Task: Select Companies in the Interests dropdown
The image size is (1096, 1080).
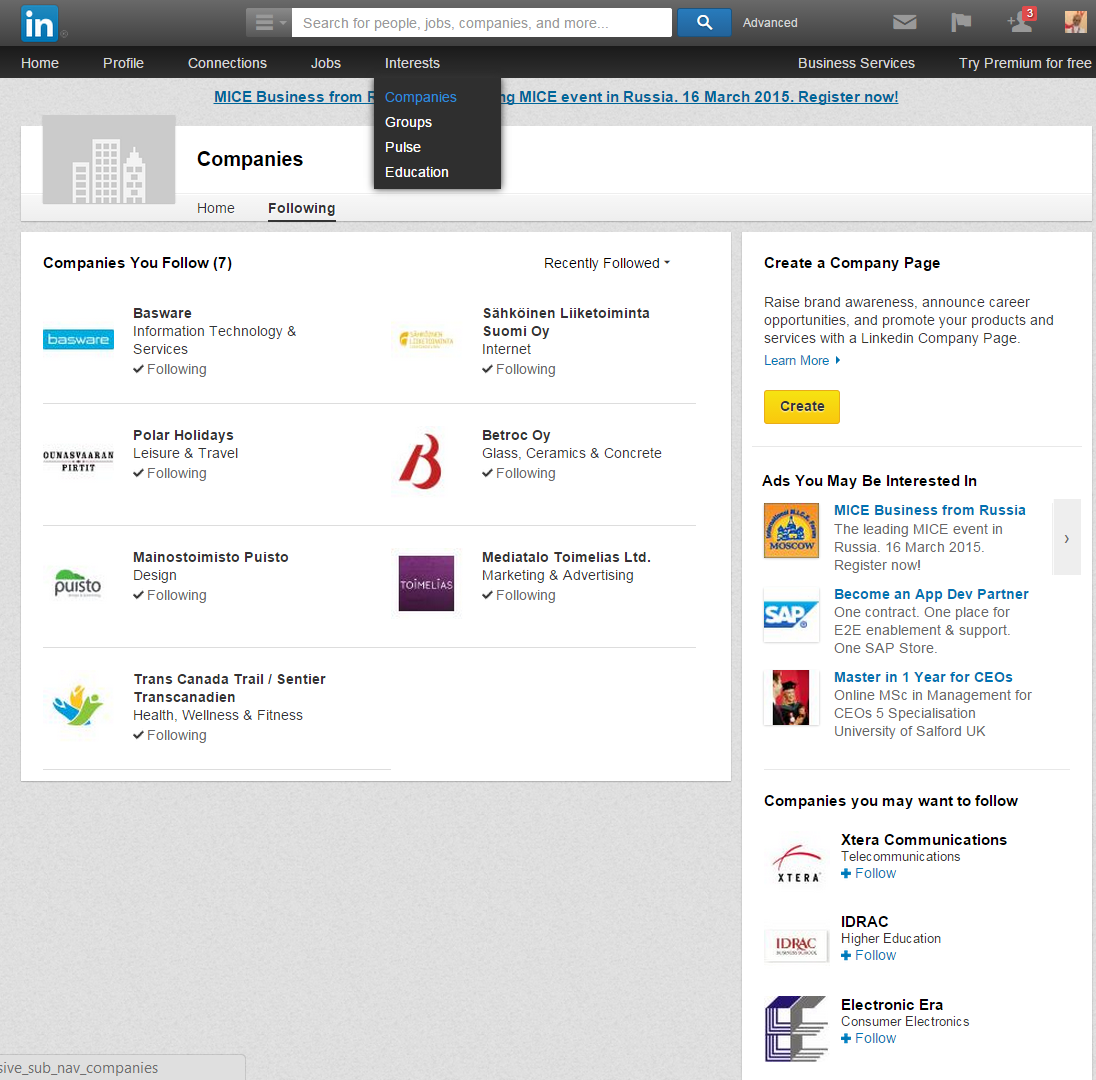Action: (421, 97)
